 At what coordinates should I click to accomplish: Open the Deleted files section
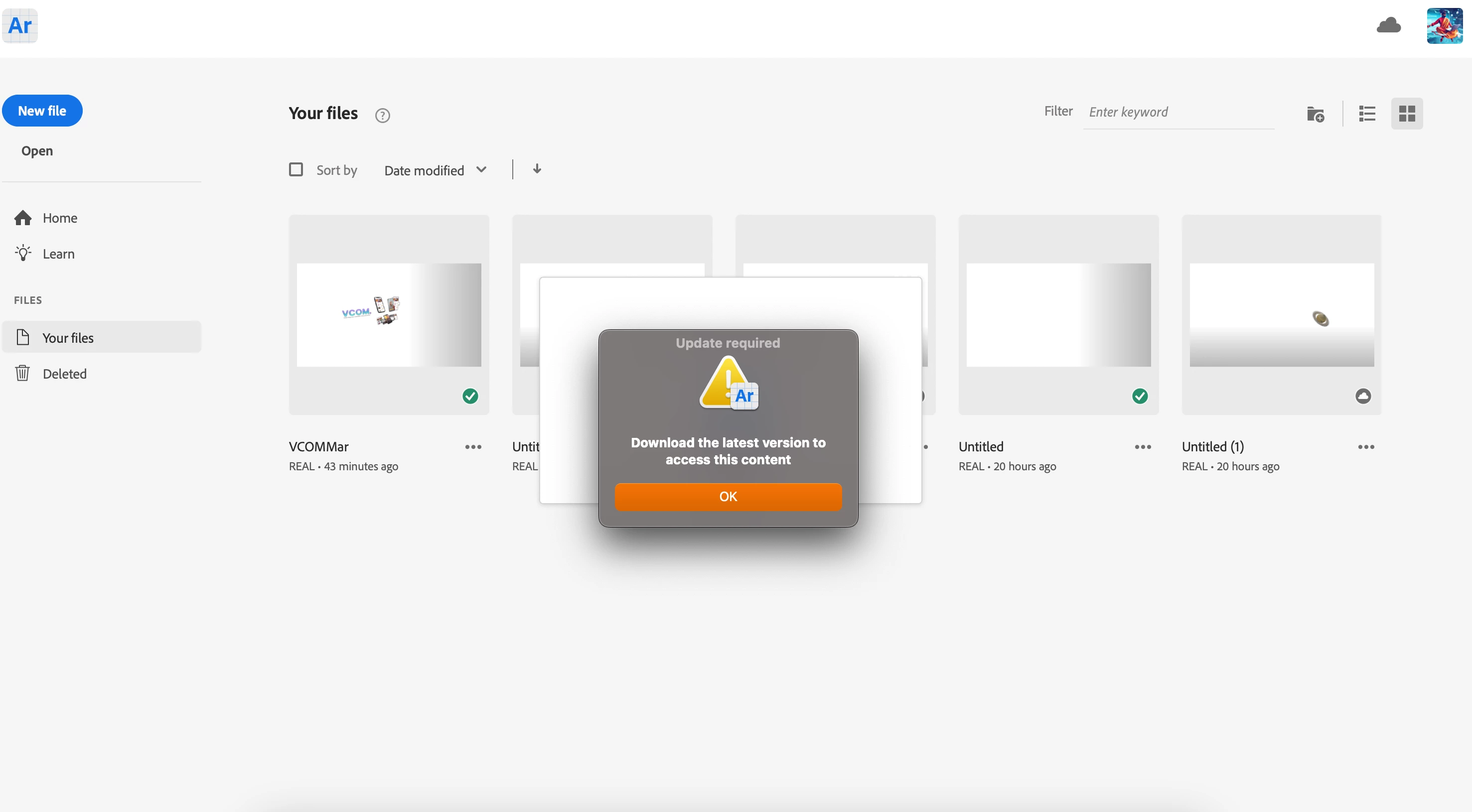click(64, 374)
